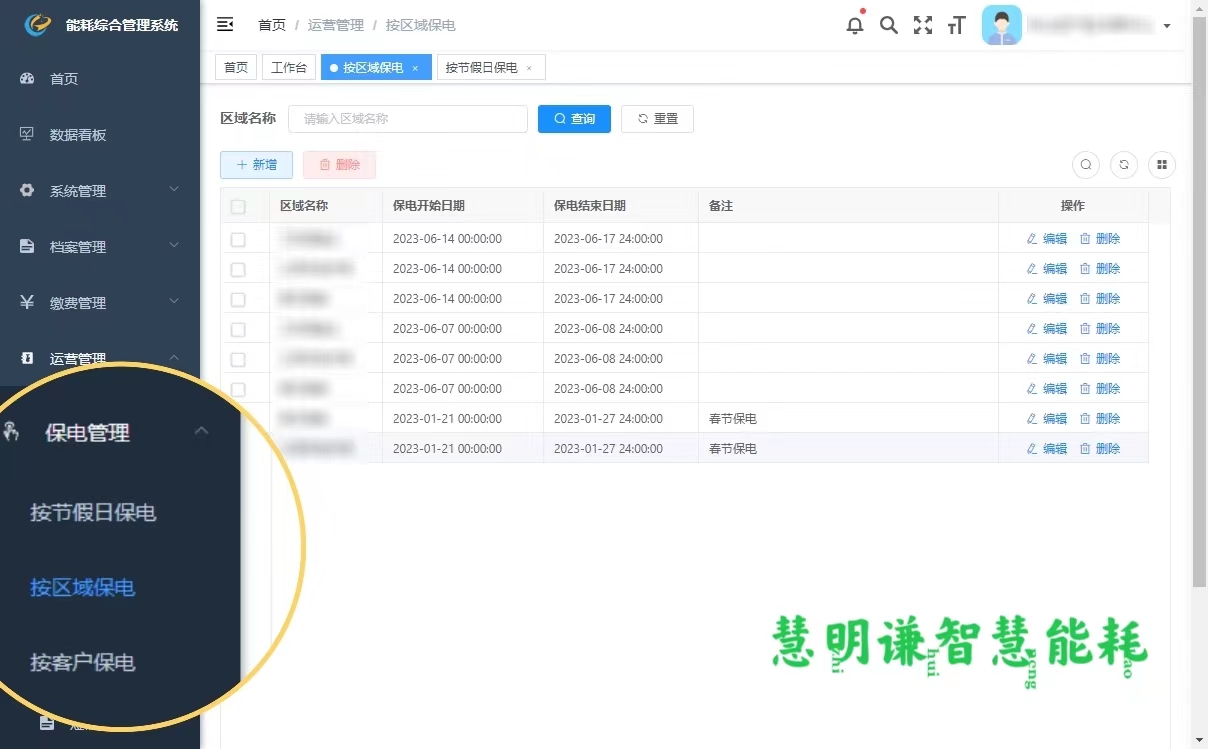Check the select-all checkbox in table header
Screen dimensions: 1208x749
pyautogui.click(x=238, y=207)
